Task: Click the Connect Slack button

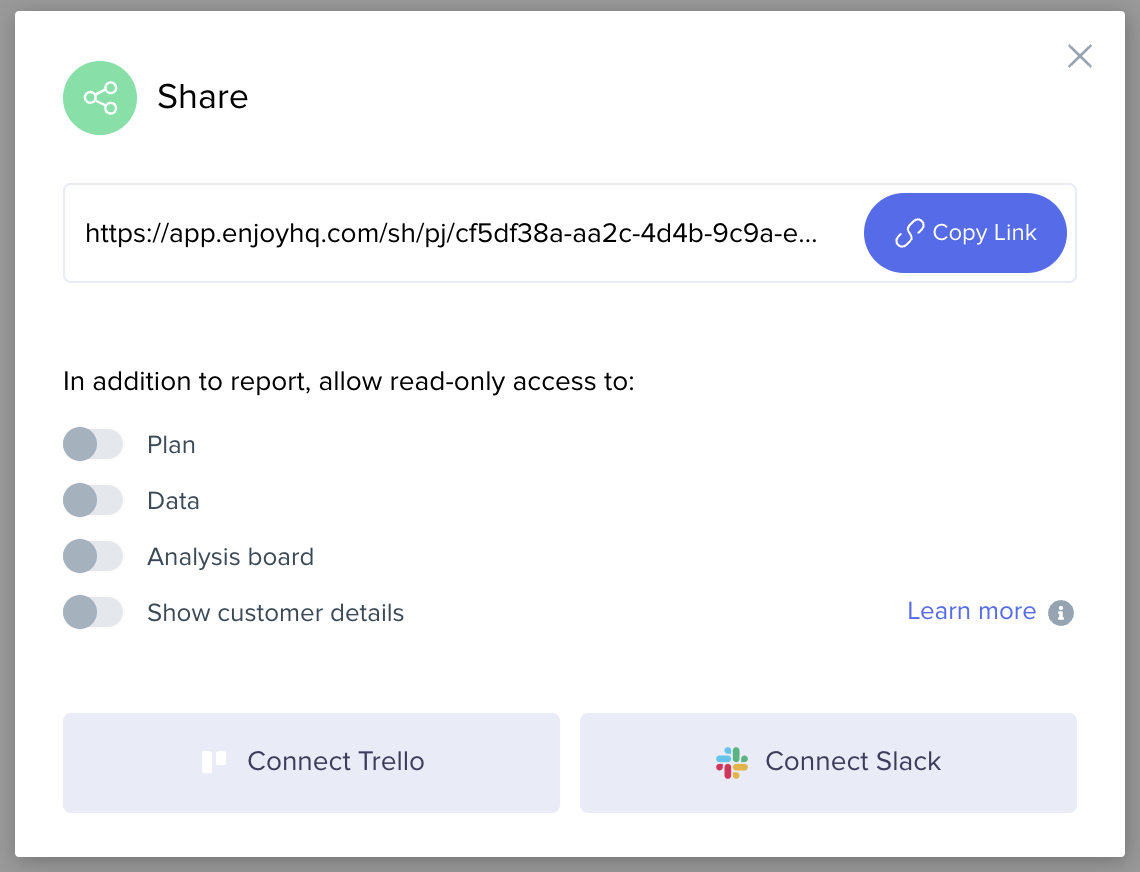Action: tap(828, 762)
